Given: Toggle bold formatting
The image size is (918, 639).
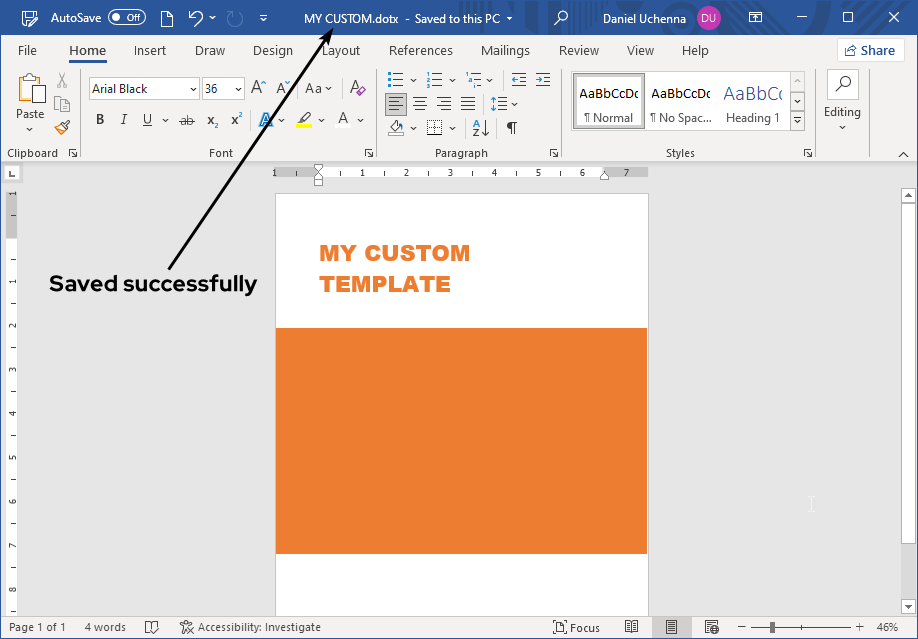Looking at the screenshot, I should pos(99,119).
